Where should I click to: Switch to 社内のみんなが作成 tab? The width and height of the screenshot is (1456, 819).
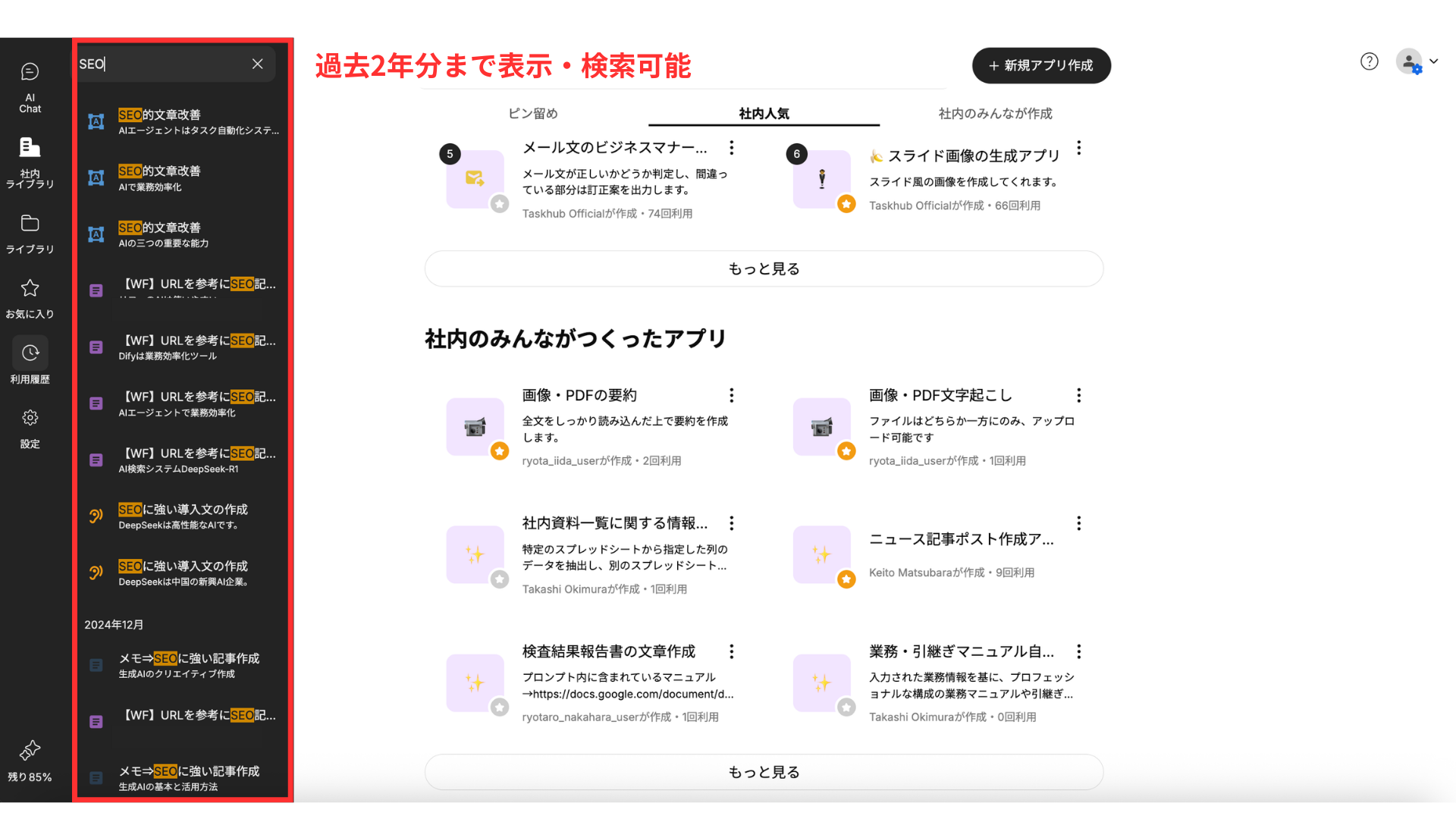coord(995,114)
